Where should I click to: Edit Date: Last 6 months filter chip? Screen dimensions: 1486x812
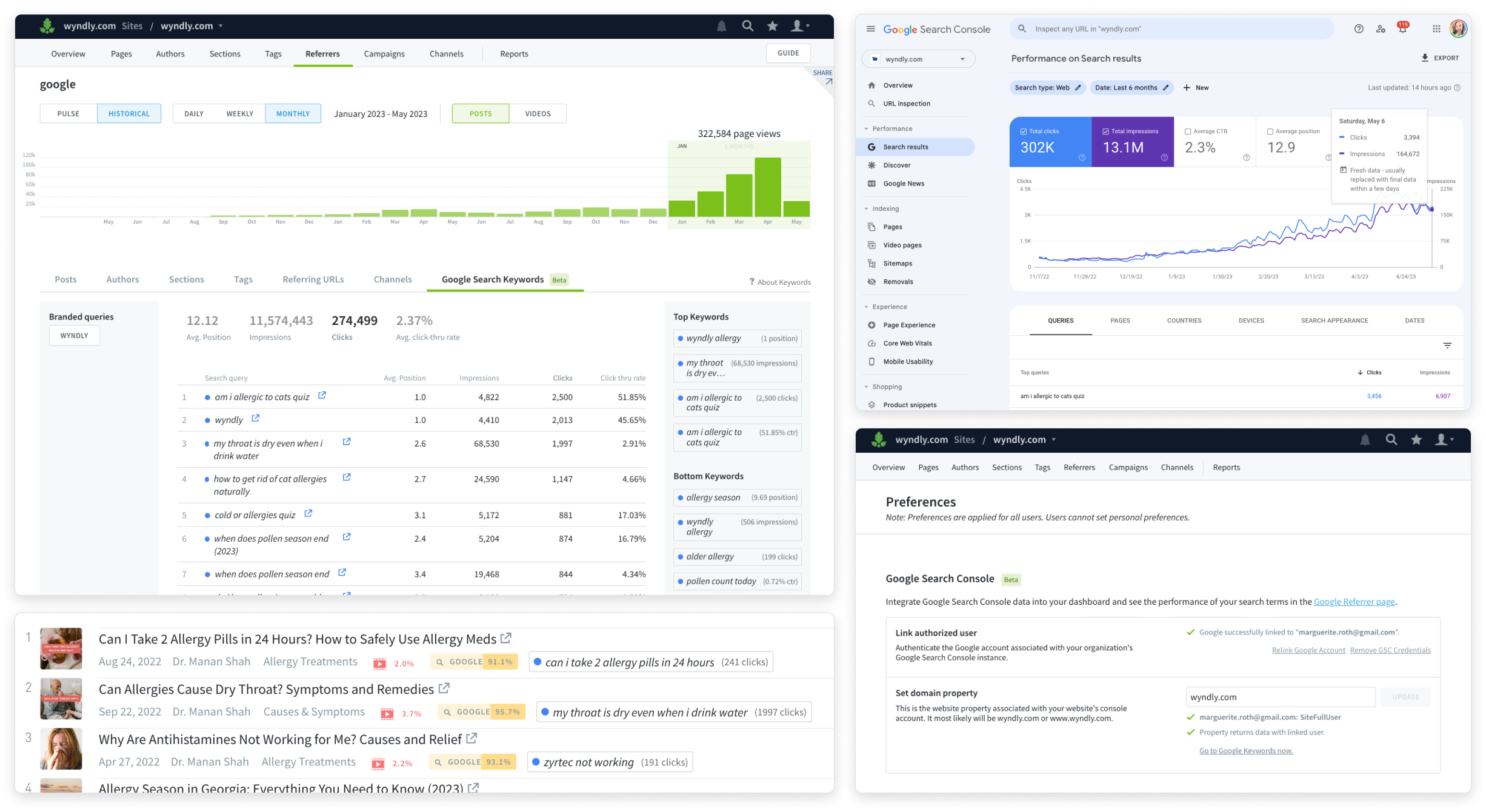coord(1131,88)
